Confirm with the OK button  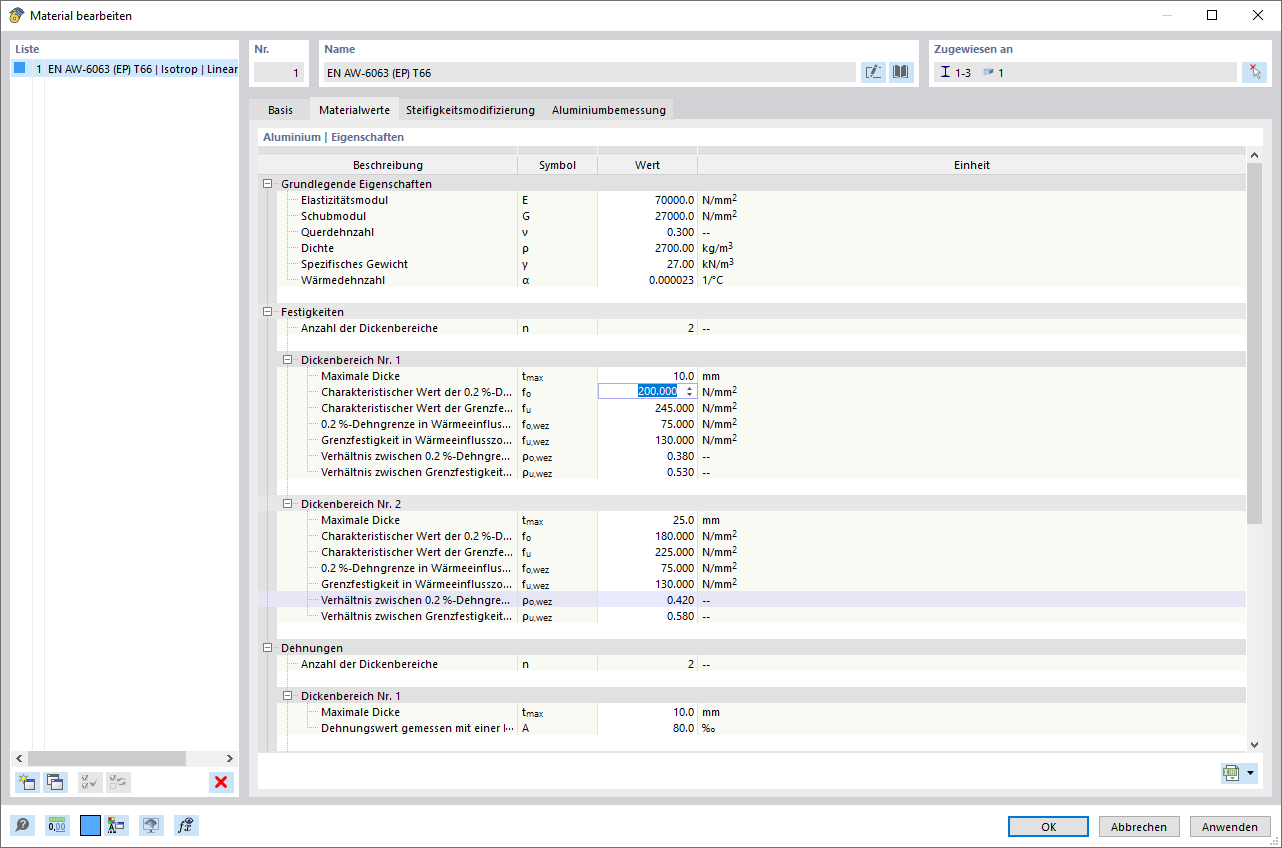1048,827
